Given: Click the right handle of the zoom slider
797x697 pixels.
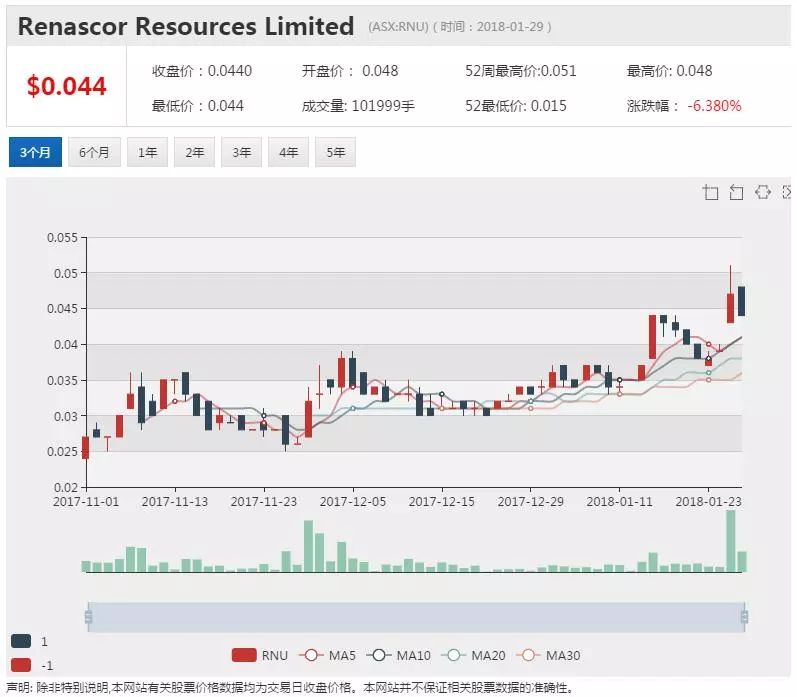Looking at the screenshot, I should pyautogui.click(x=745, y=617).
